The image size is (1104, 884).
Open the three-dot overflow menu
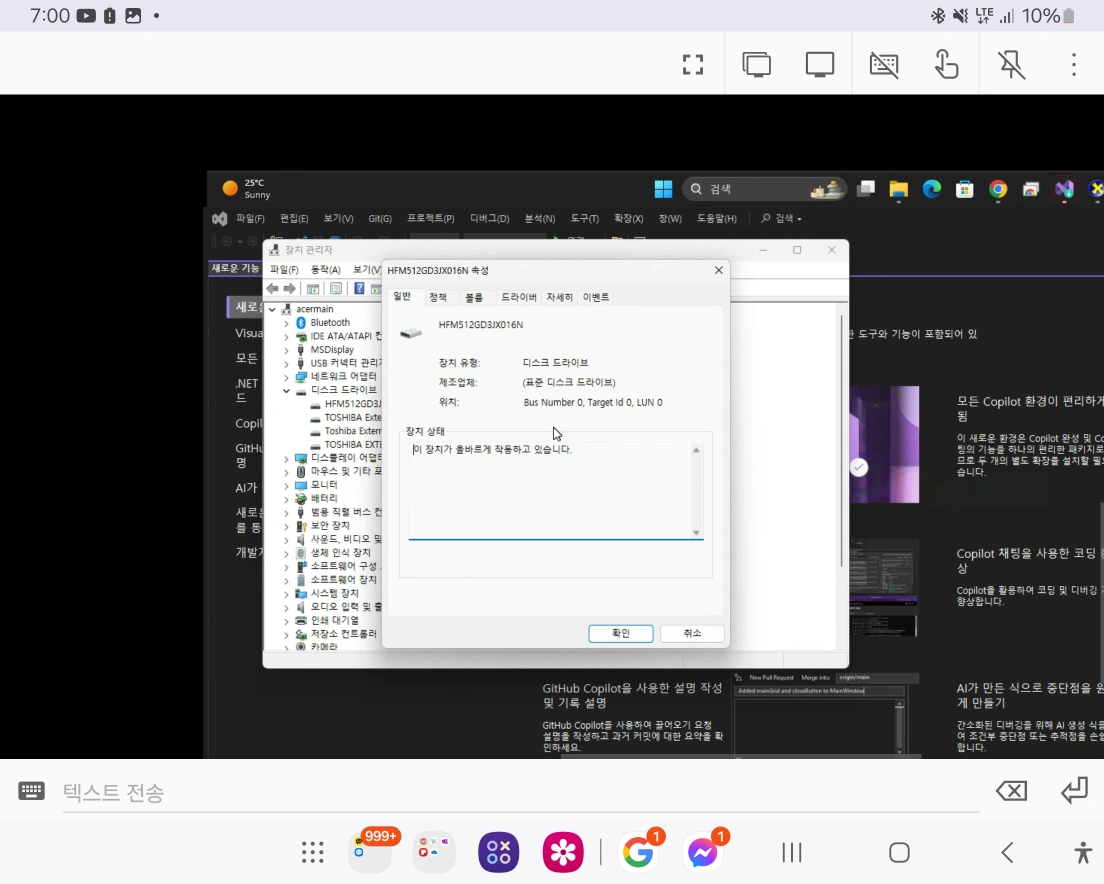coord(1073,65)
